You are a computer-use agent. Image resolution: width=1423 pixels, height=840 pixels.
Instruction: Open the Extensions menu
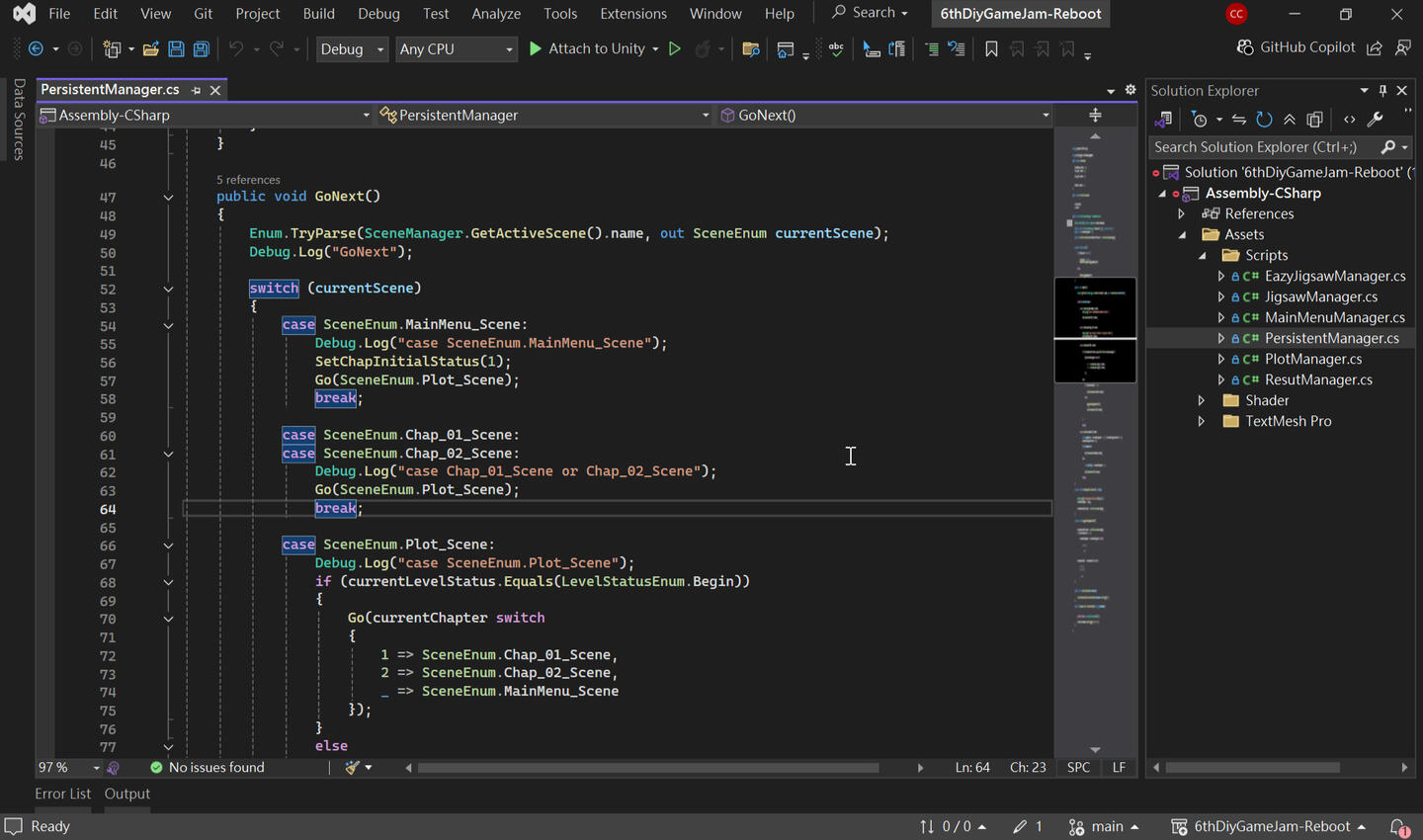633,14
